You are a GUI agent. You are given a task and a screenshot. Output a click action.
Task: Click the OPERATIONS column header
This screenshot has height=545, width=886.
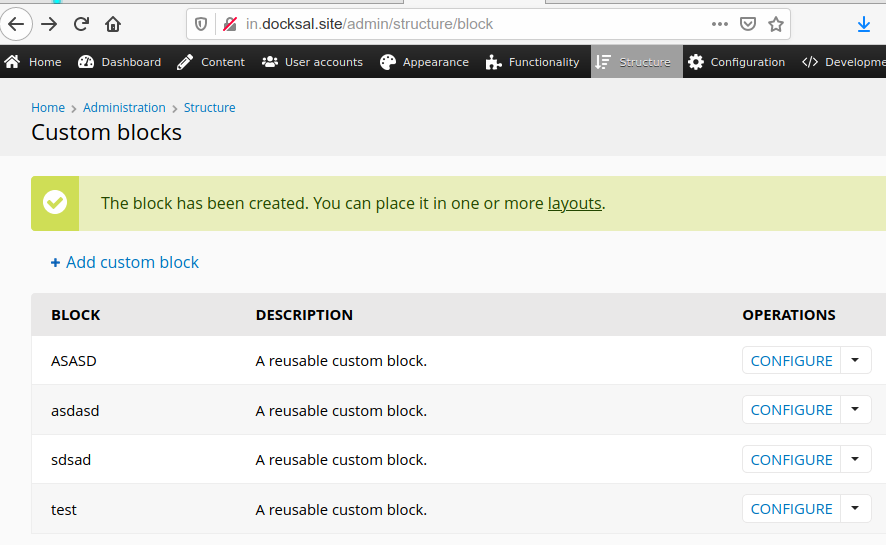(789, 315)
